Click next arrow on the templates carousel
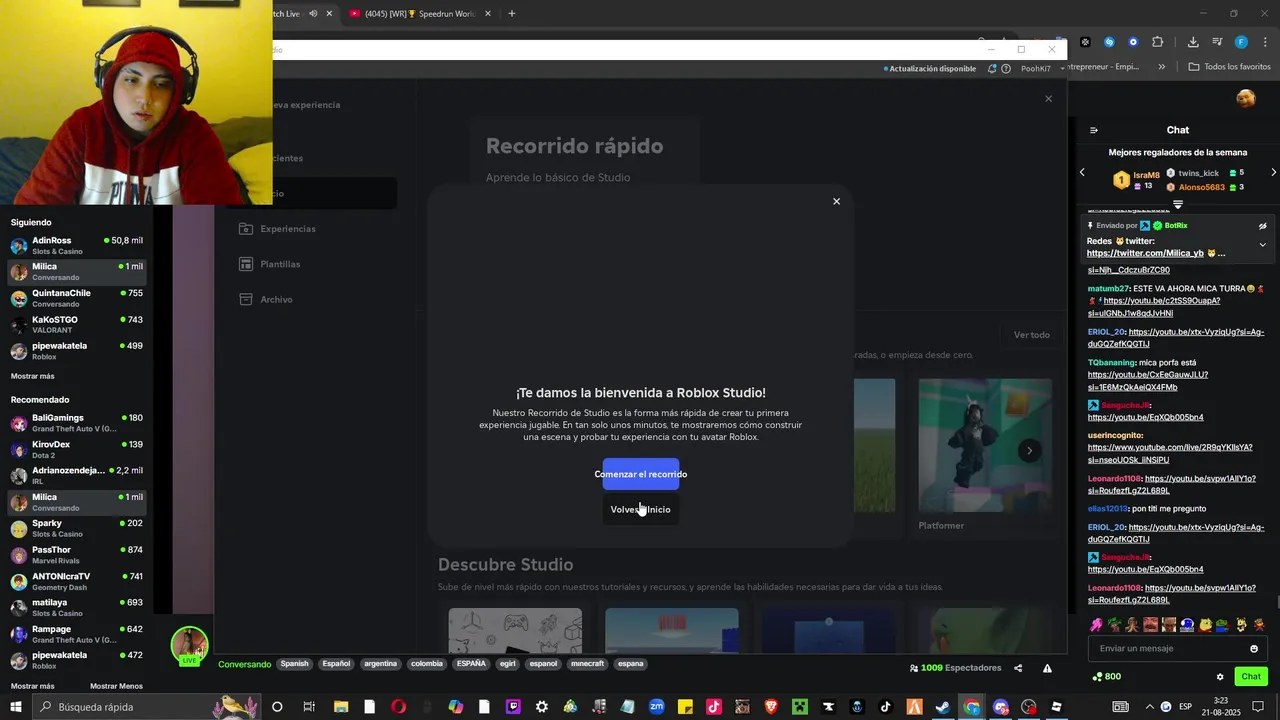Screen dimensions: 1280x720 pos(1029,451)
